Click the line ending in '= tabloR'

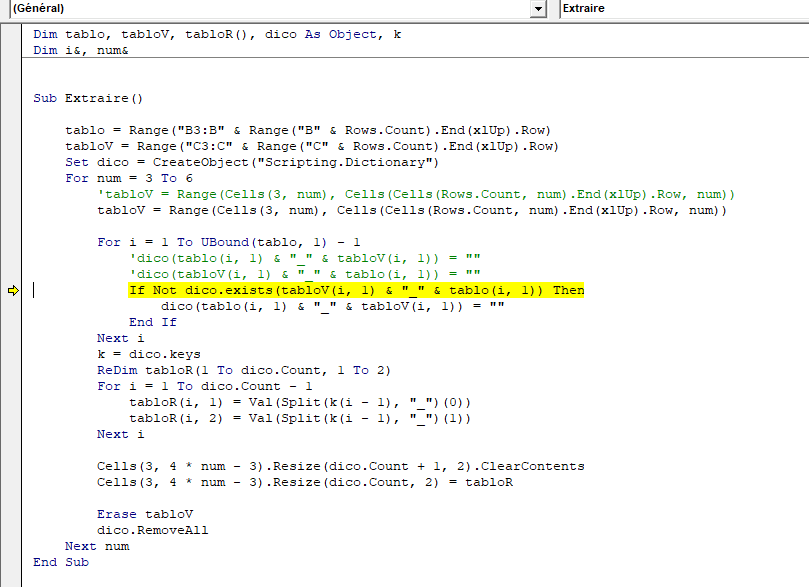[305, 482]
